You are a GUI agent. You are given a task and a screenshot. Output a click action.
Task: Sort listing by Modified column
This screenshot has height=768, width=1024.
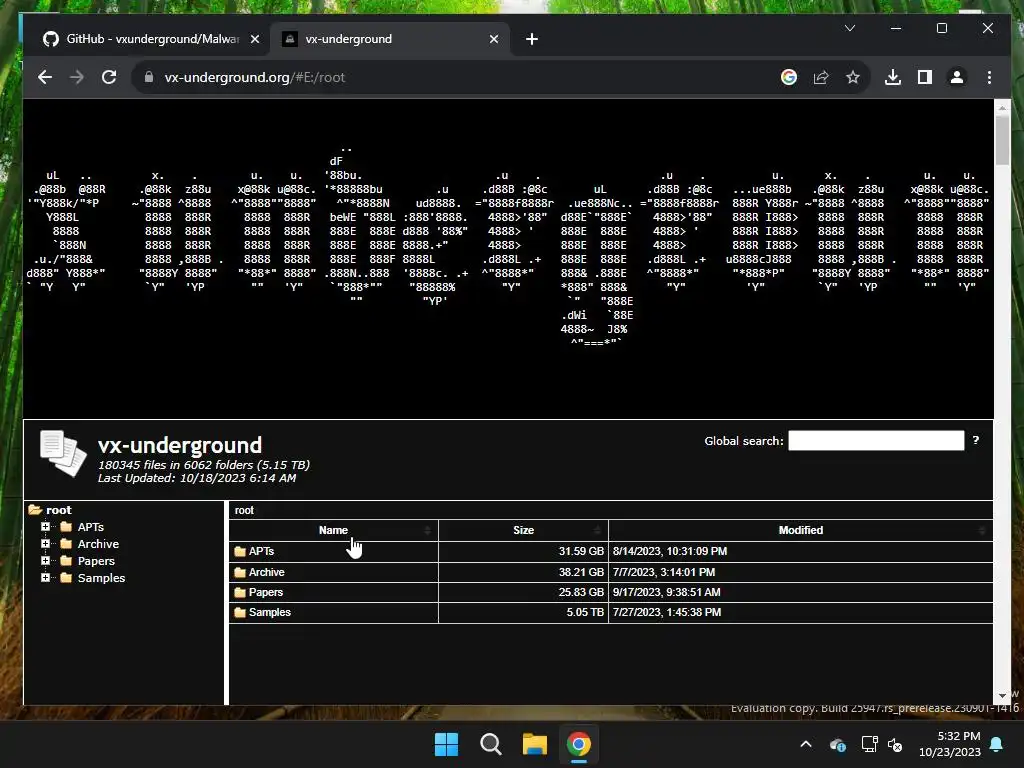click(801, 530)
